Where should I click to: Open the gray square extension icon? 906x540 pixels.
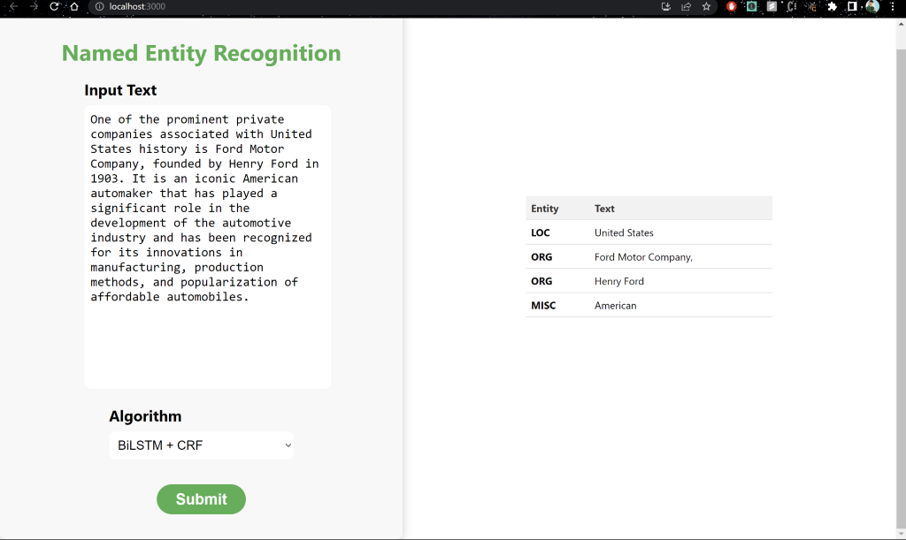[x=771, y=6]
